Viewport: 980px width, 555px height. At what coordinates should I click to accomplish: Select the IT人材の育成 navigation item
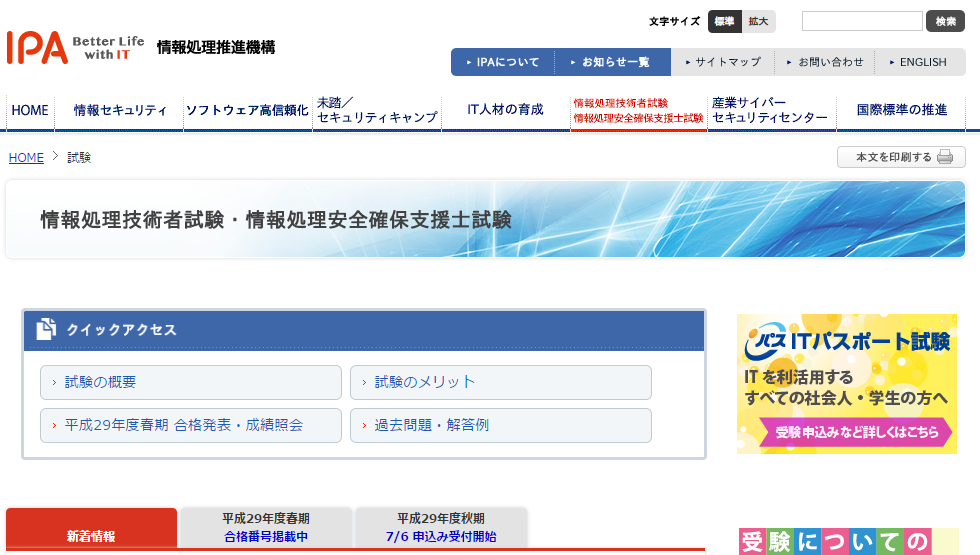click(x=506, y=111)
